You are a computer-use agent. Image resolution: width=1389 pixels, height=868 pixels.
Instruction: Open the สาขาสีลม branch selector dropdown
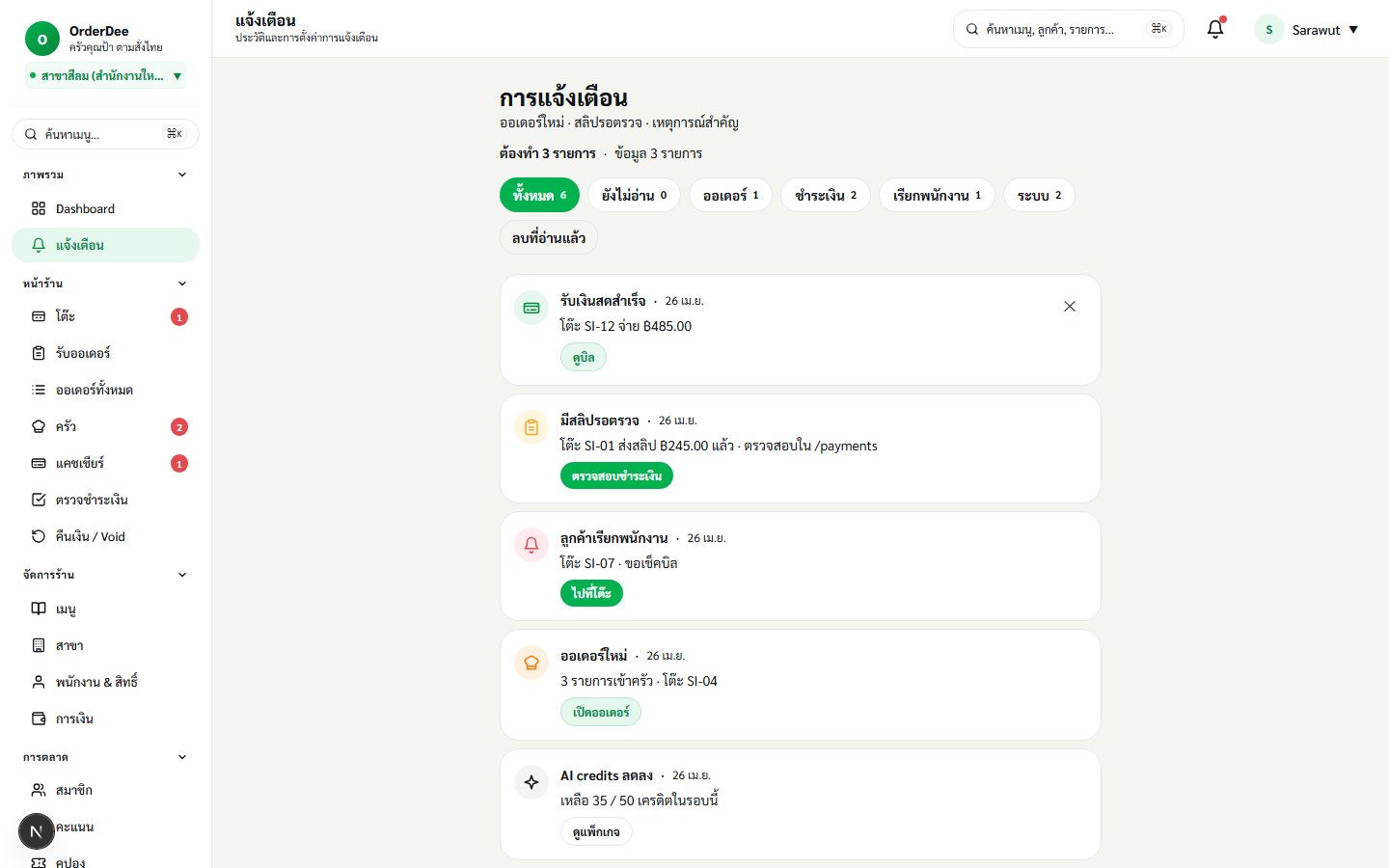[x=106, y=75]
